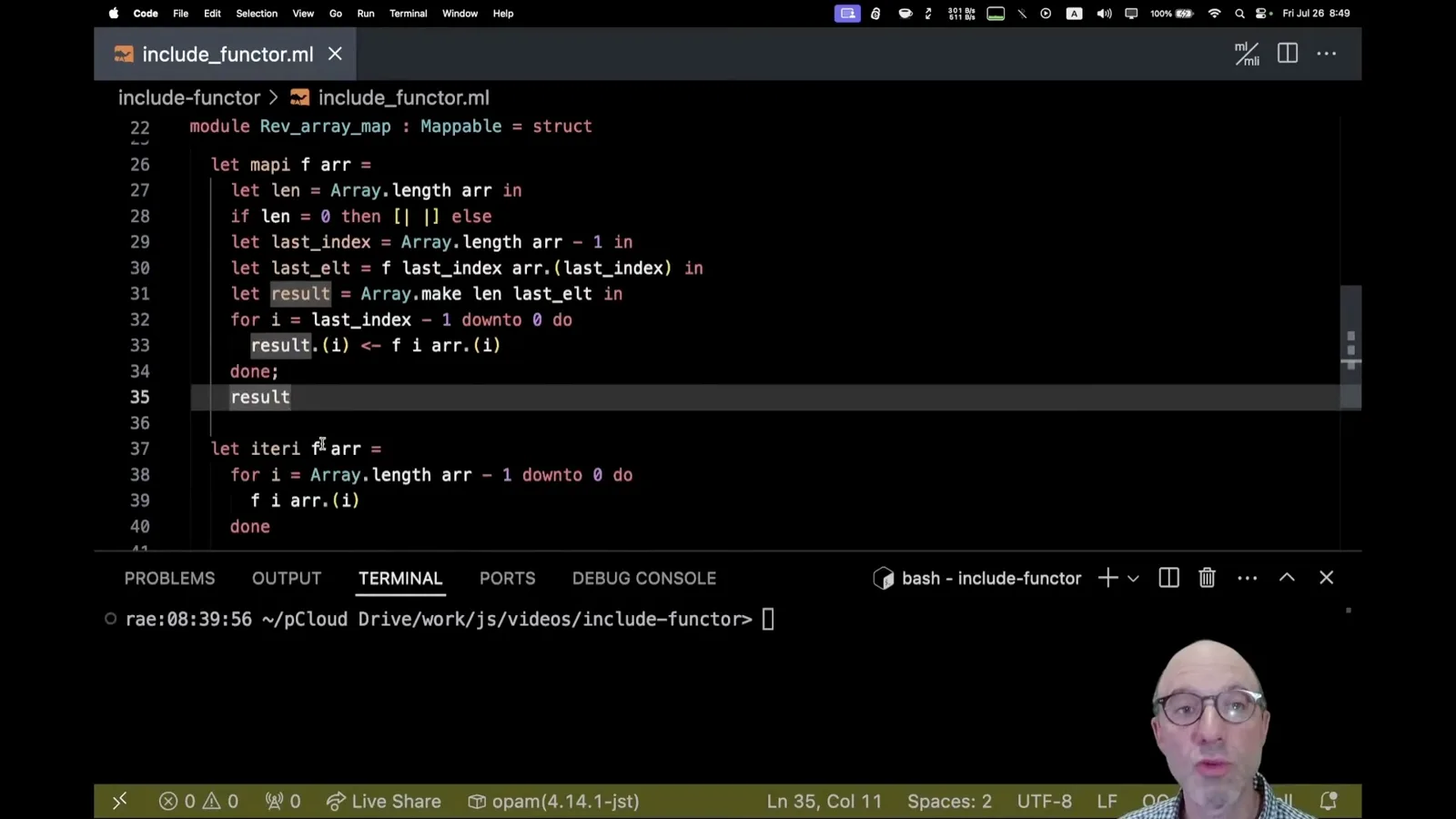
Task: Open the Terminal menu in menu bar
Action: (x=408, y=14)
